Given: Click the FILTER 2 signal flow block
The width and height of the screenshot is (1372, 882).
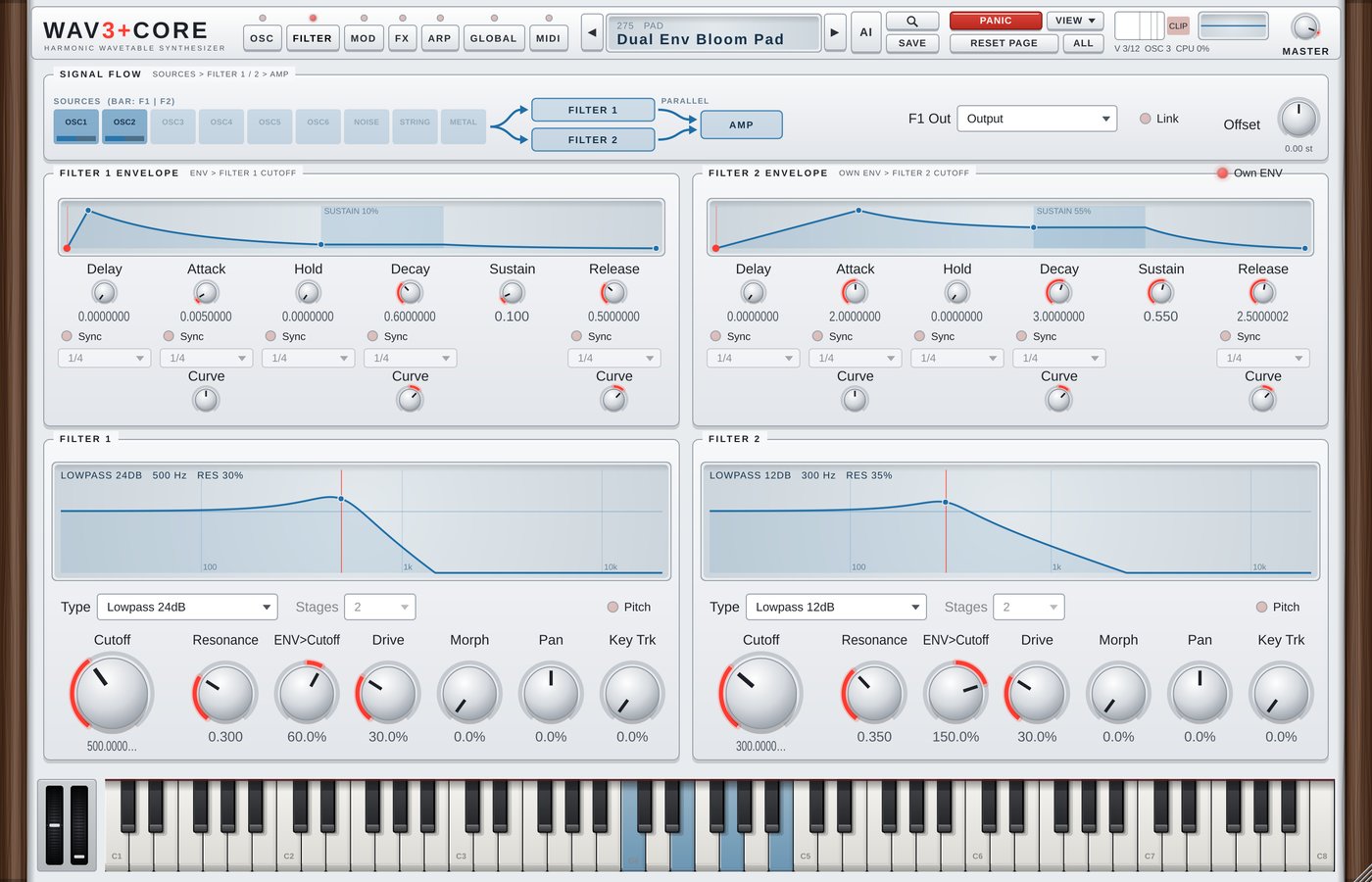Looking at the screenshot, I should [x=593, y=139].
